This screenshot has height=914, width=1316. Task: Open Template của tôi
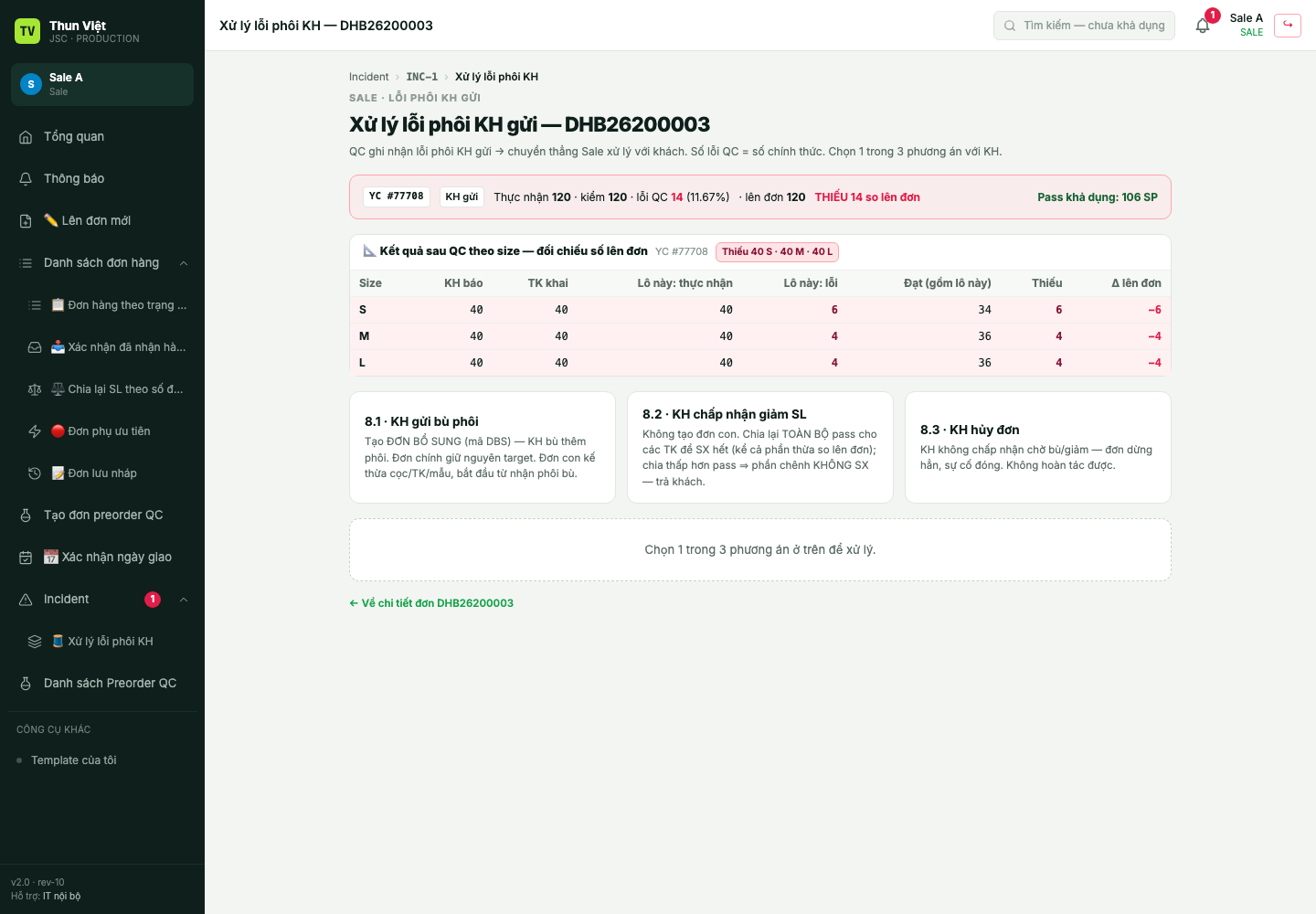pos(74,760)
